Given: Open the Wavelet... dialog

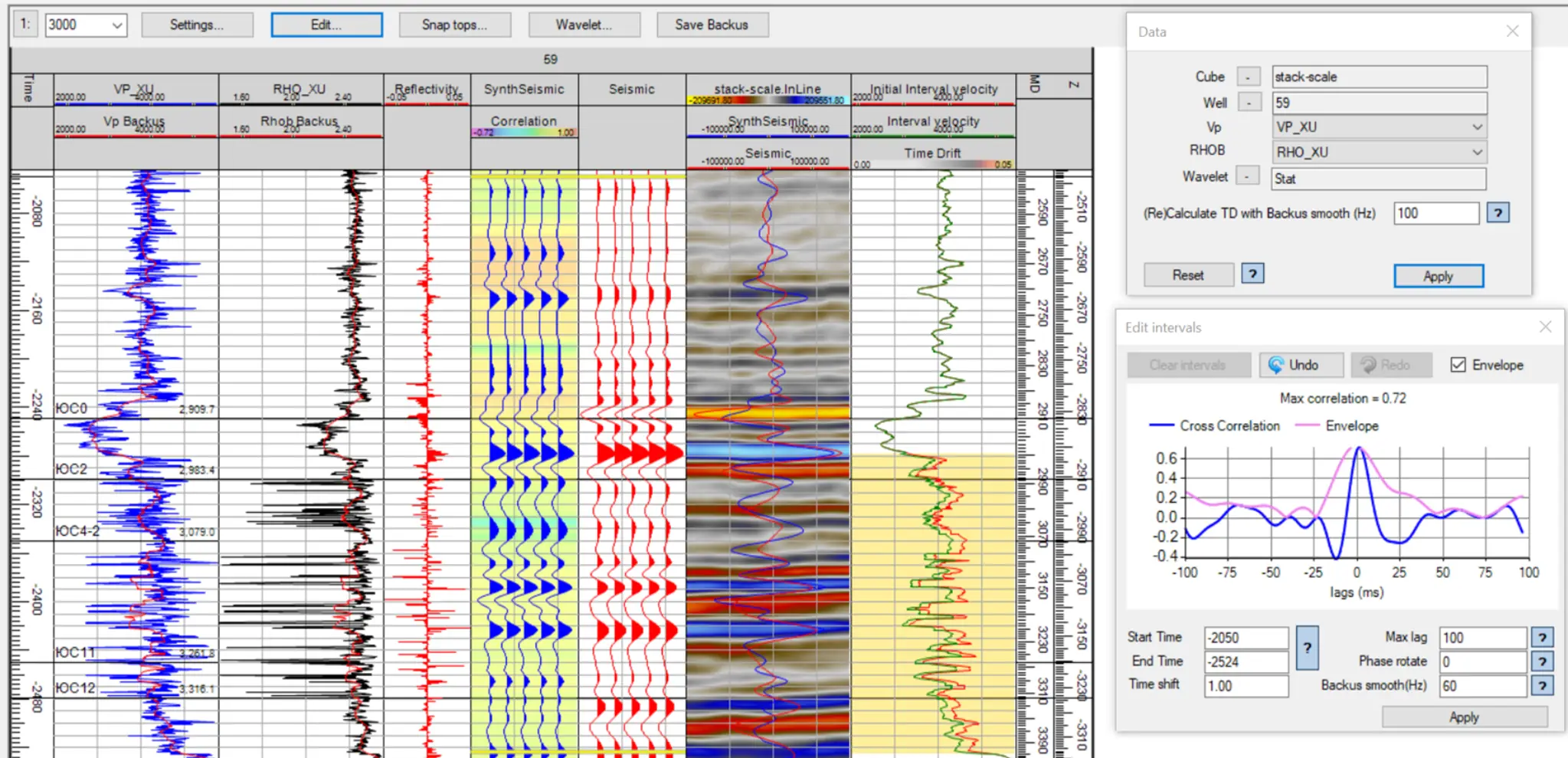Looking at the screenshot, I should pos(584,25).
